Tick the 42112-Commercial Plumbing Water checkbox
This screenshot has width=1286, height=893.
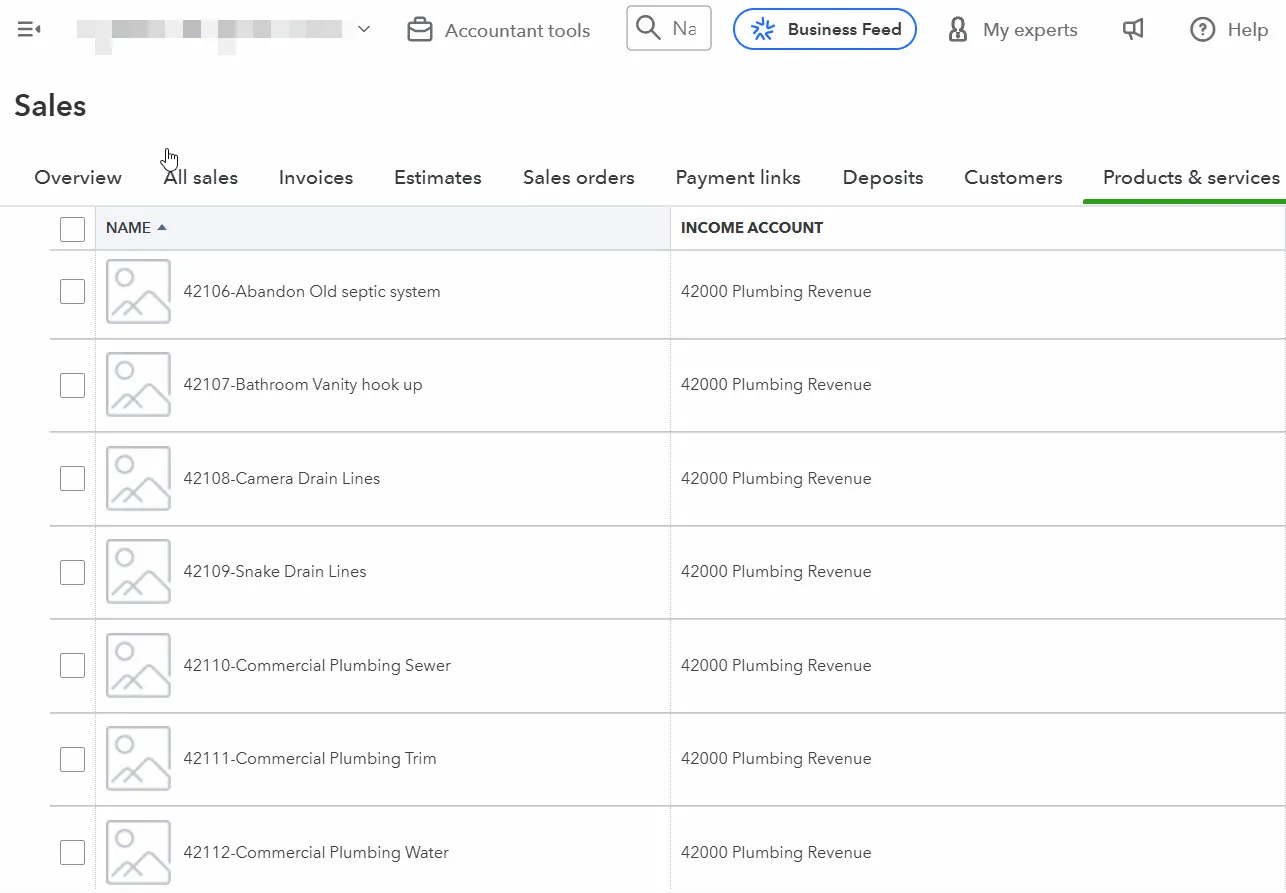click(x=72, y=852)
